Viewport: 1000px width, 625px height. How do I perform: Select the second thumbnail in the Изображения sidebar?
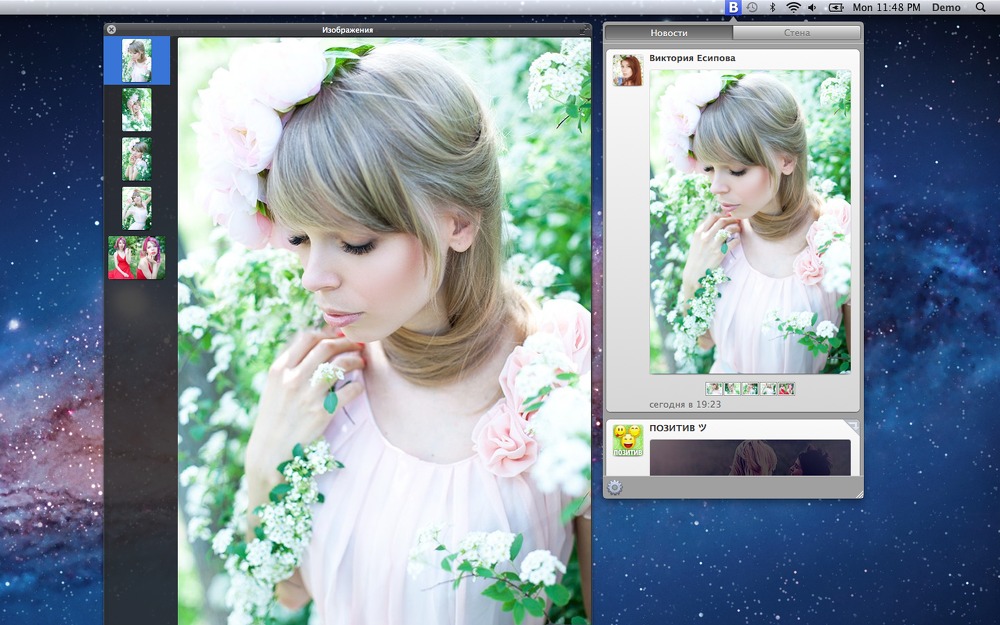[136, 110]
